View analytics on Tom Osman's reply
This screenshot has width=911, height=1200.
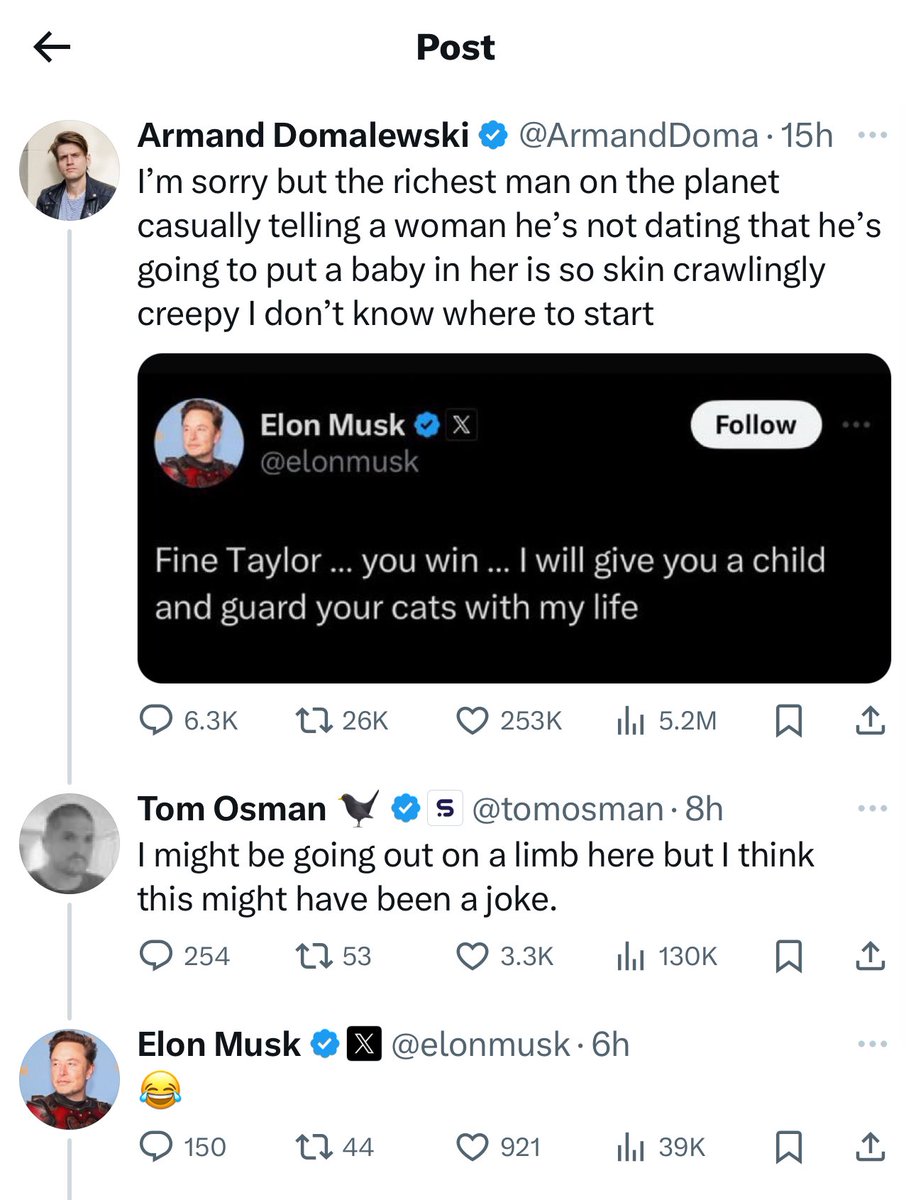[x=628, y=956]
